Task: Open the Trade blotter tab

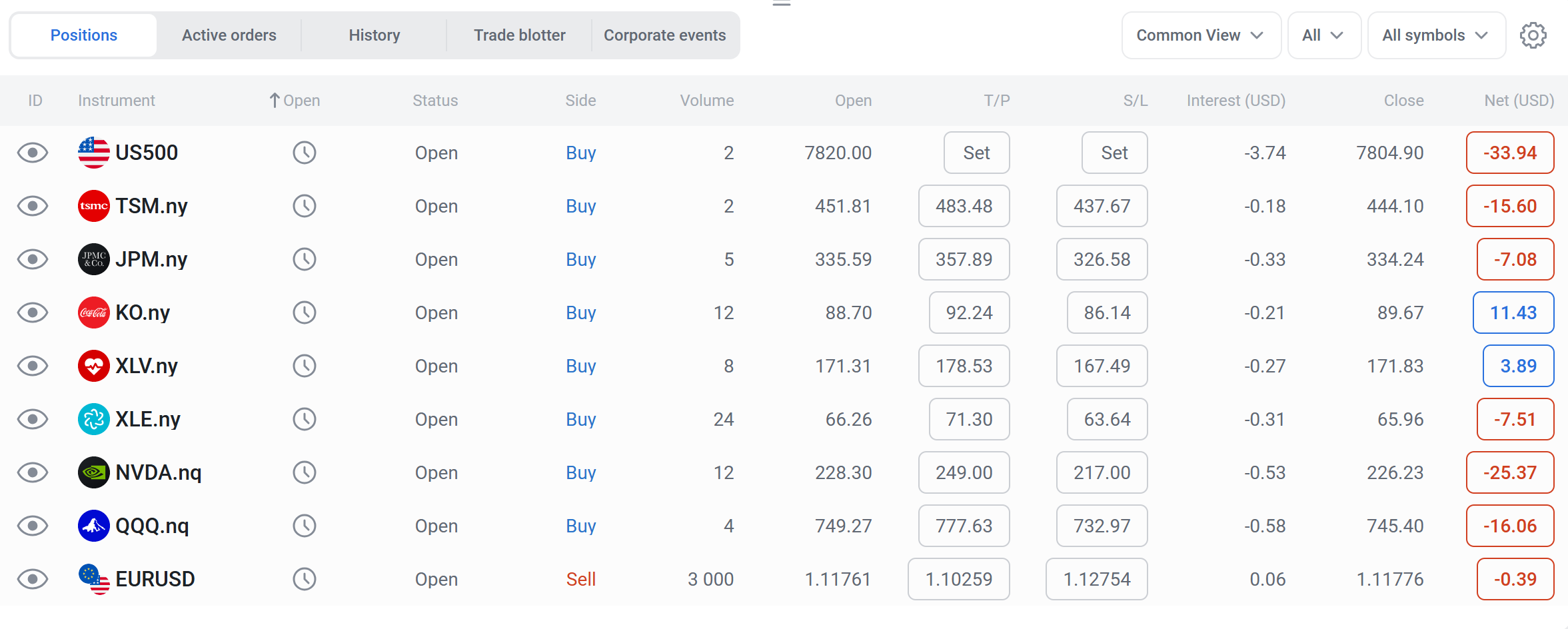Action: click(520, 35)
